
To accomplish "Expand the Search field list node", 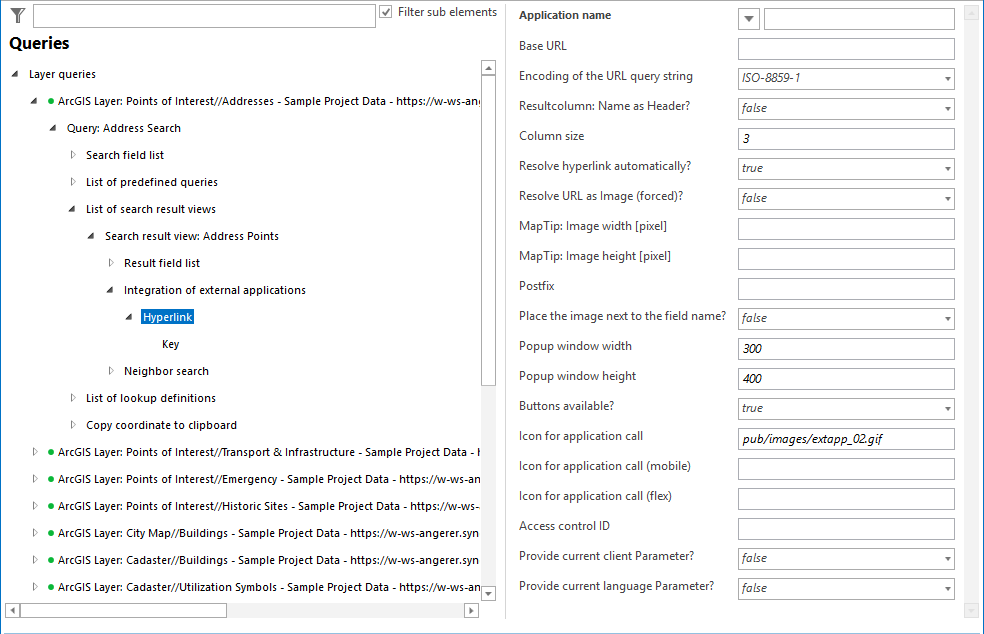I will coord(71,155).
